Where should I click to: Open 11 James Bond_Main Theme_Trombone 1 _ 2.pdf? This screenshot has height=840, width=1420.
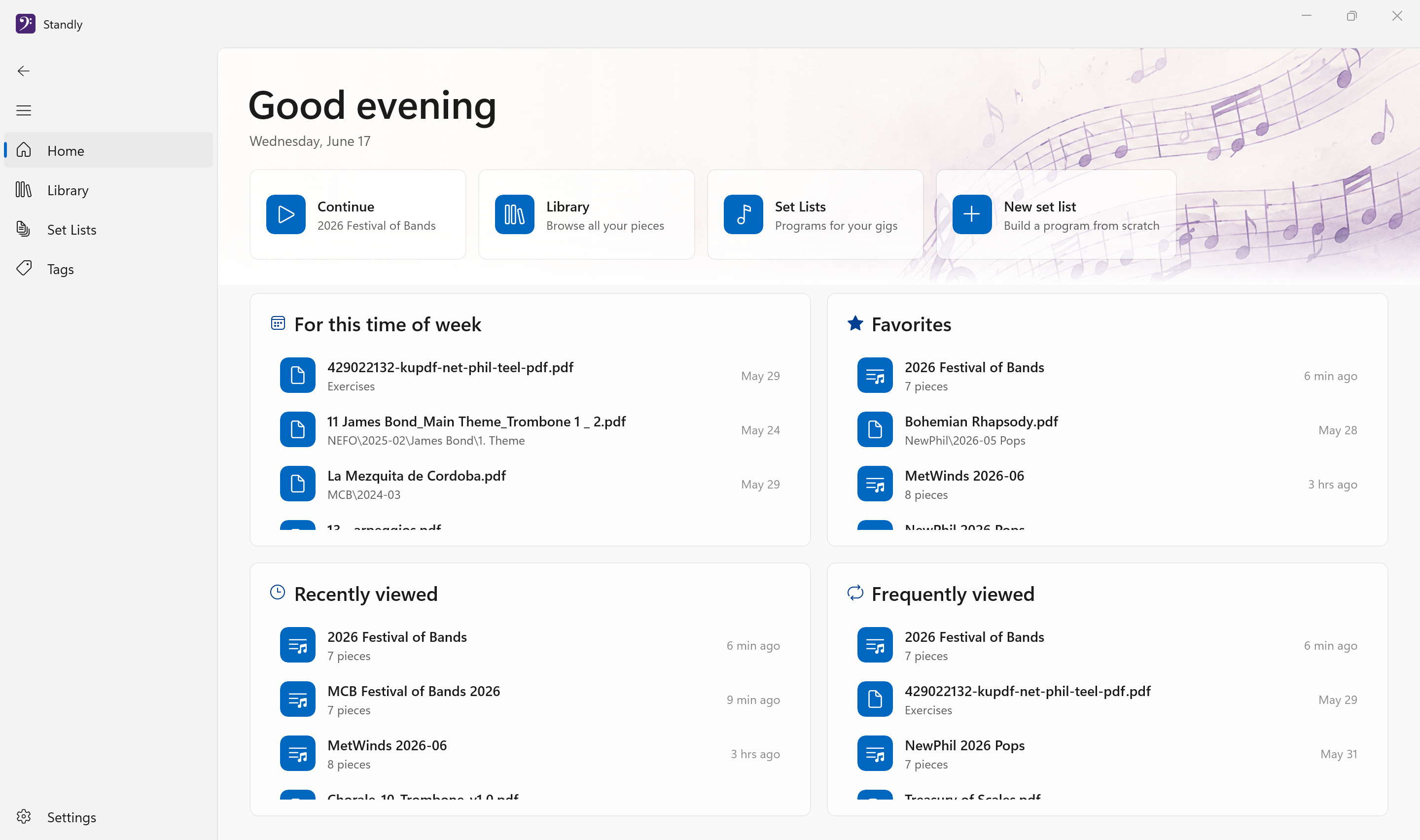click(x=530, y=430)
